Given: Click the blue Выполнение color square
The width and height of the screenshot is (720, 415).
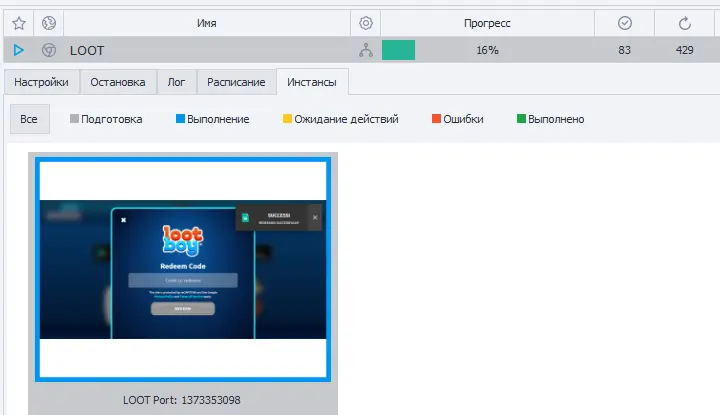Looking at the screenshot, I should (180, 118).
